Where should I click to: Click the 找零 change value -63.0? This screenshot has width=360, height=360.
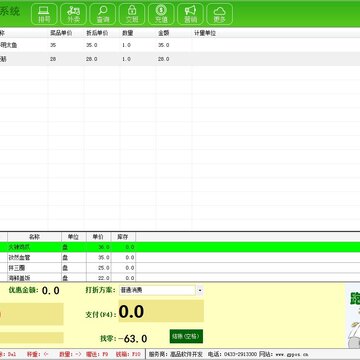coord(132,339)
